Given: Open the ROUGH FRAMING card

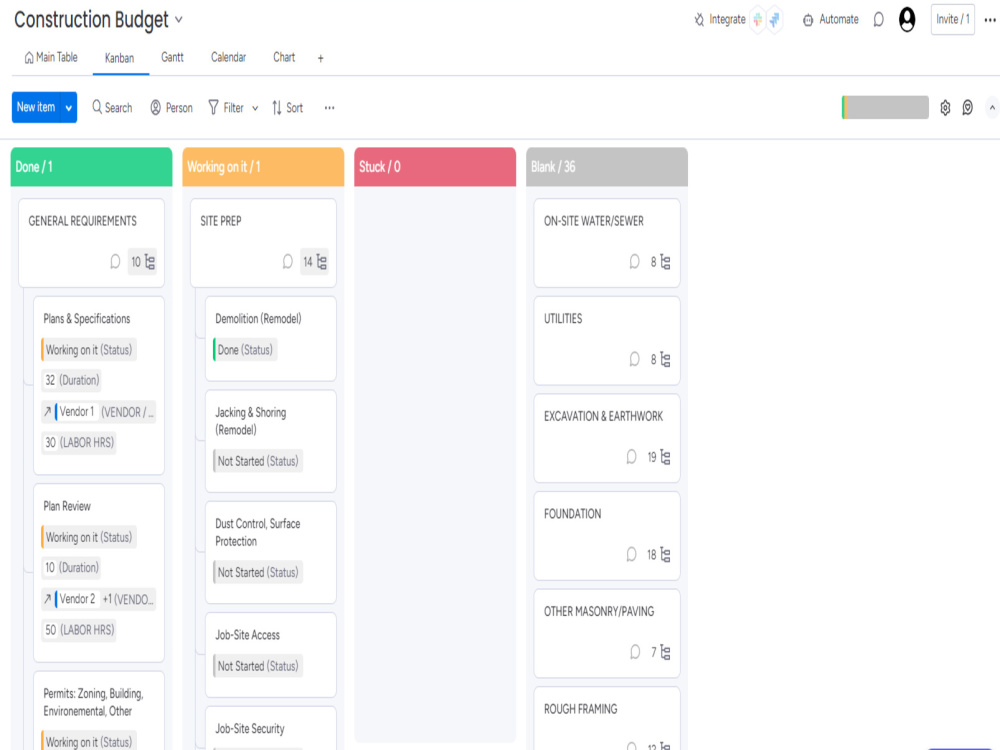Looking at the screenshot, I should [x=607, y=719].
